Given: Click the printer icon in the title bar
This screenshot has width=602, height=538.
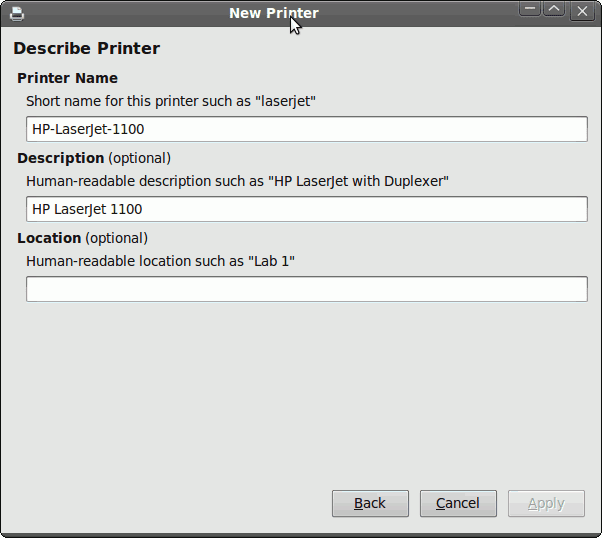Looking at the screenshot, I should pyautogui.click(x=17, y=14).
